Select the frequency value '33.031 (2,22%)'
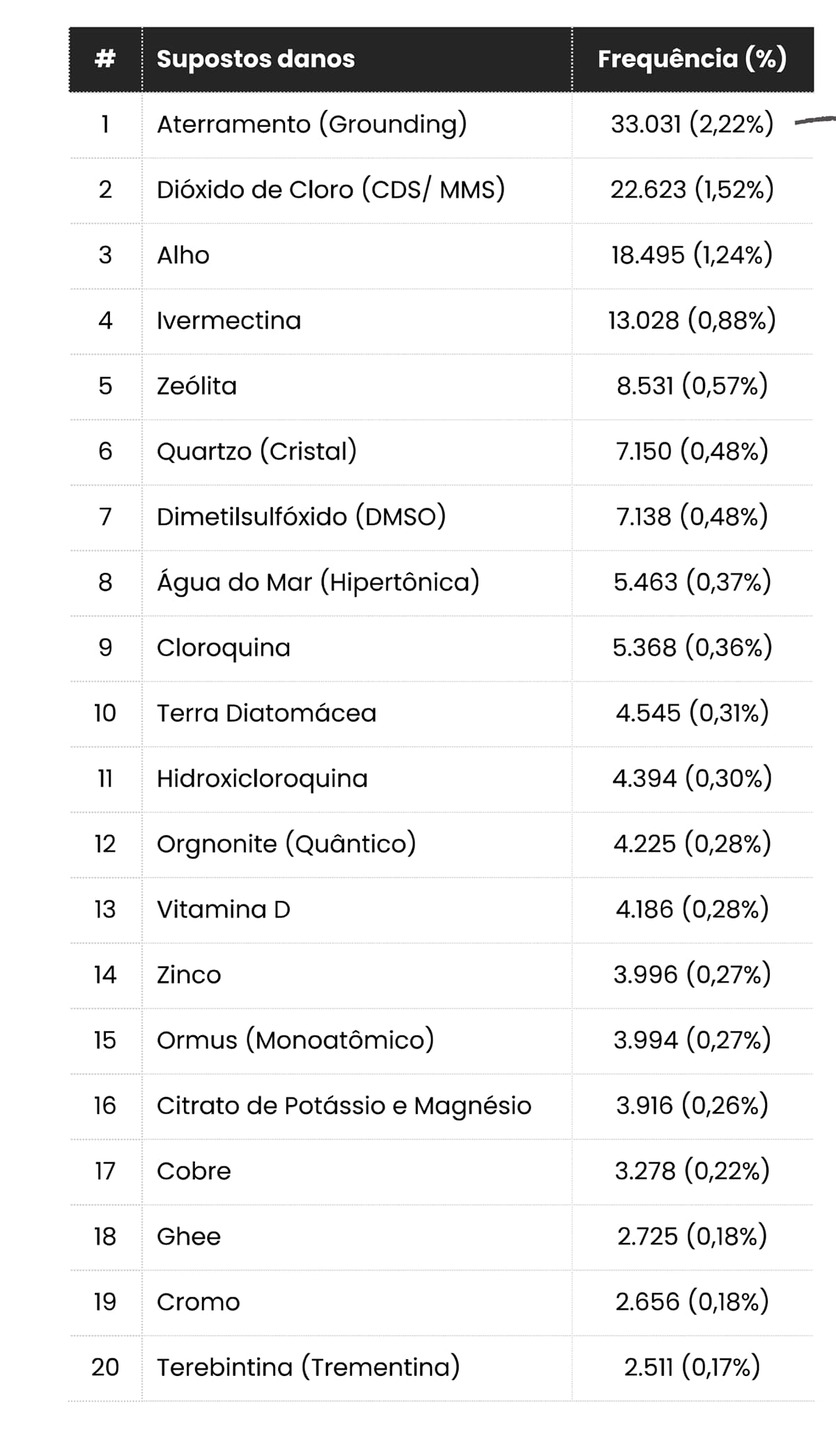 [x=692, y=124]
